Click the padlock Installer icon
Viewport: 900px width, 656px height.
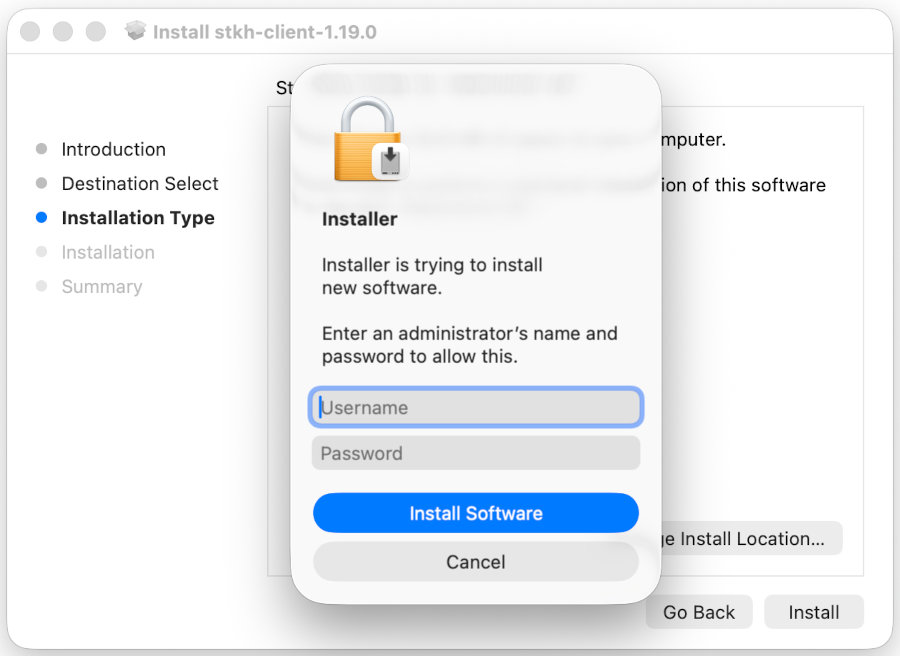(367, 140)
